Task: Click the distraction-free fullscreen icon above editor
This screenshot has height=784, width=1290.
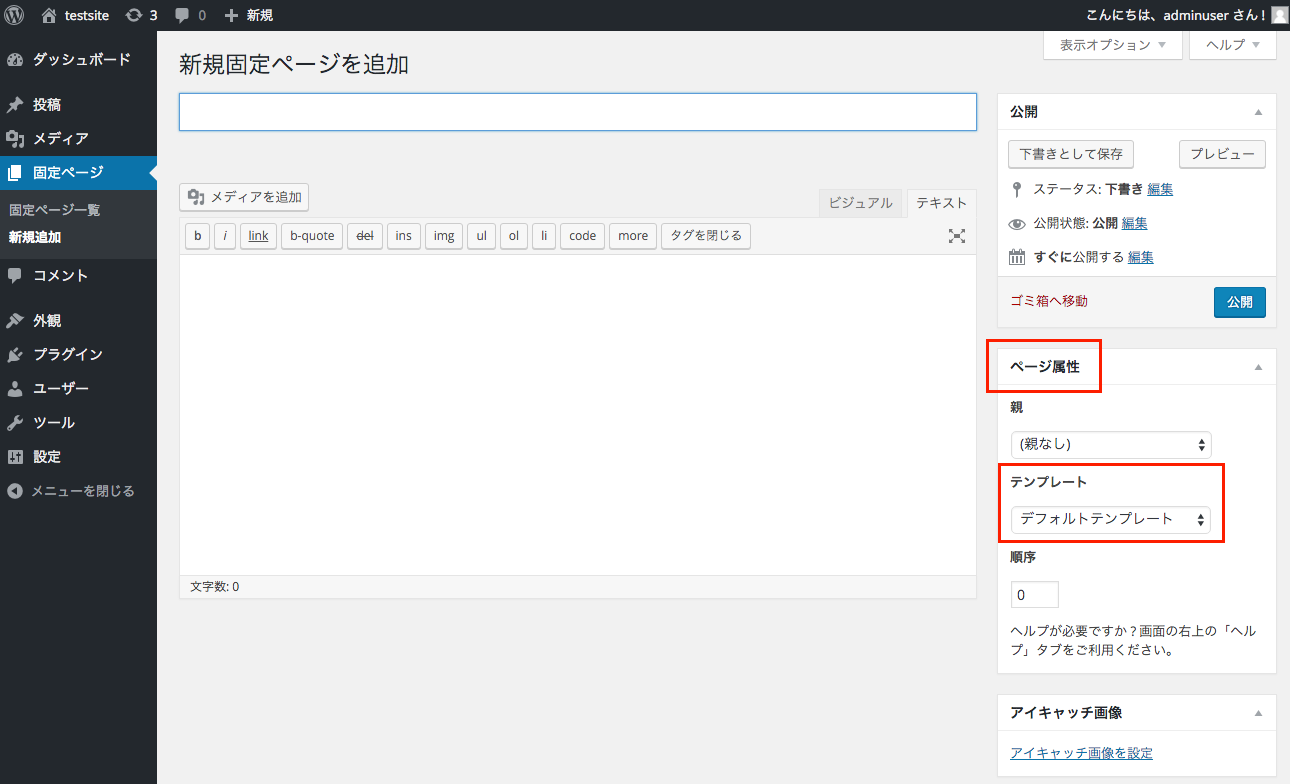Action: coord(957,236)
